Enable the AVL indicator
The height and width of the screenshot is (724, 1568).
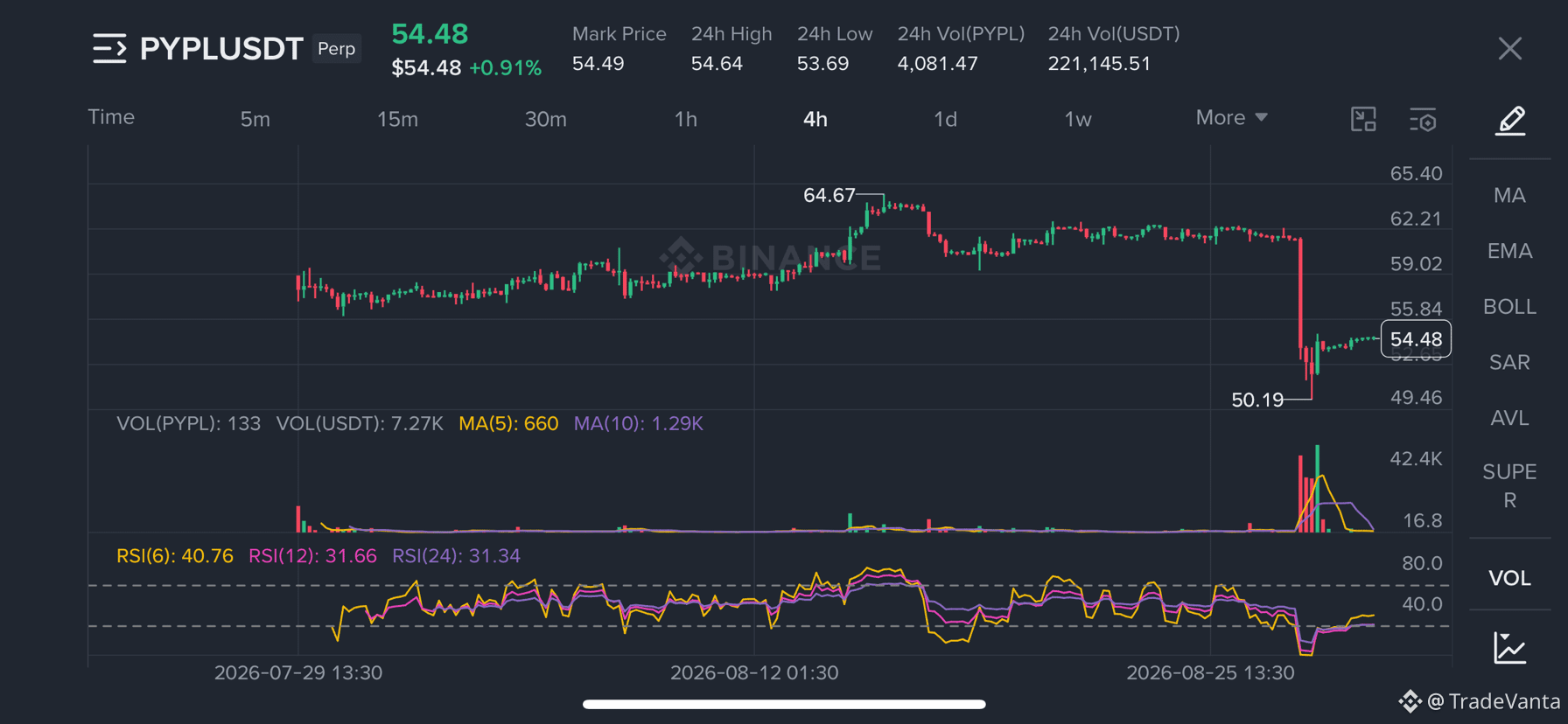tap(1510, 418)
